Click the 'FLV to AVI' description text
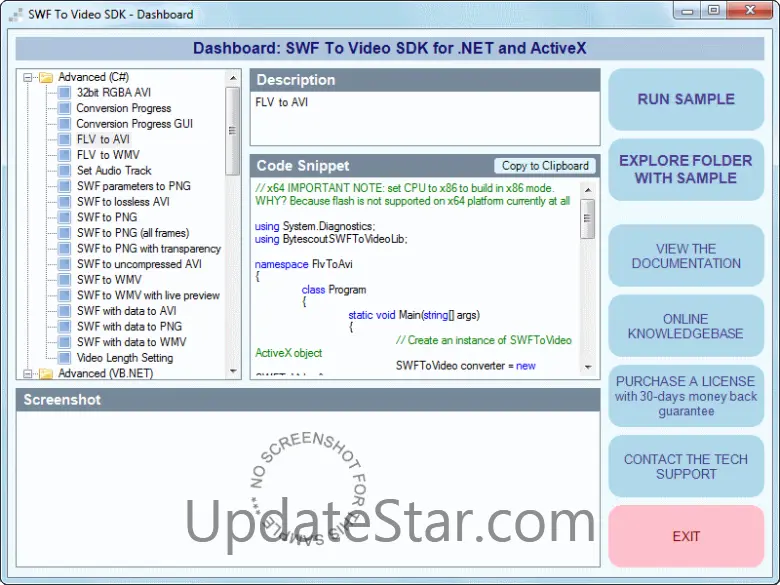Viewport: 780px width, 585px height. coord(282,102)
